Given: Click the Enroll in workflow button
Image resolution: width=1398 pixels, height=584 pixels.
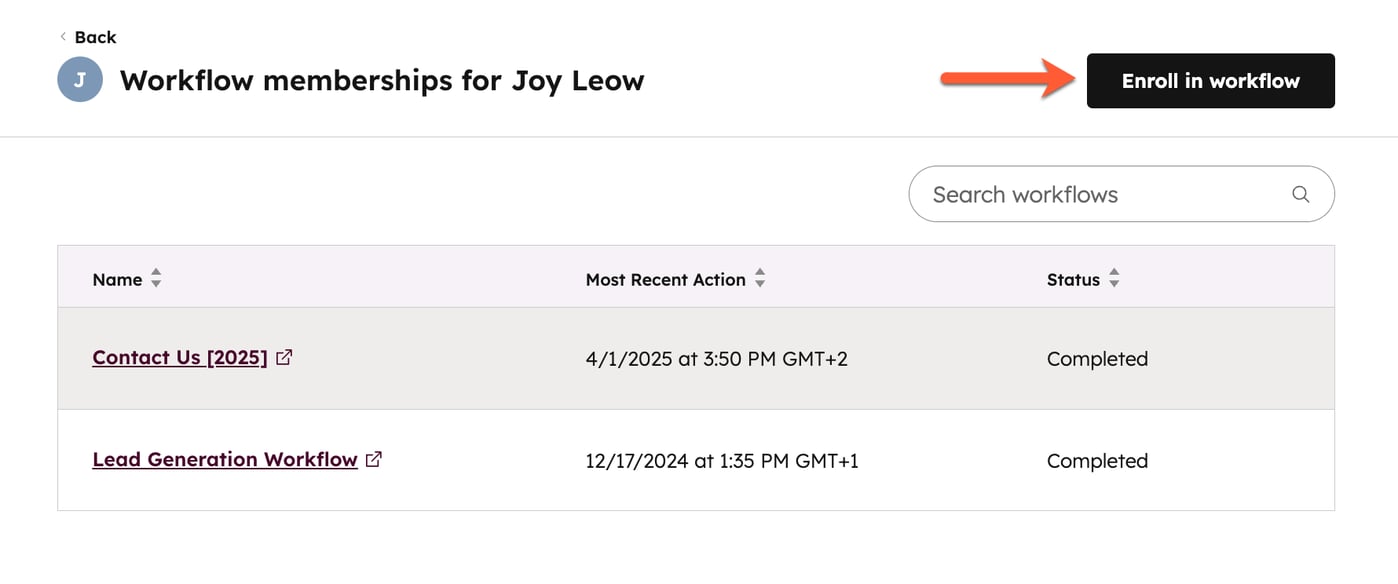Looking at the screenshot, I should point(1210,80).
